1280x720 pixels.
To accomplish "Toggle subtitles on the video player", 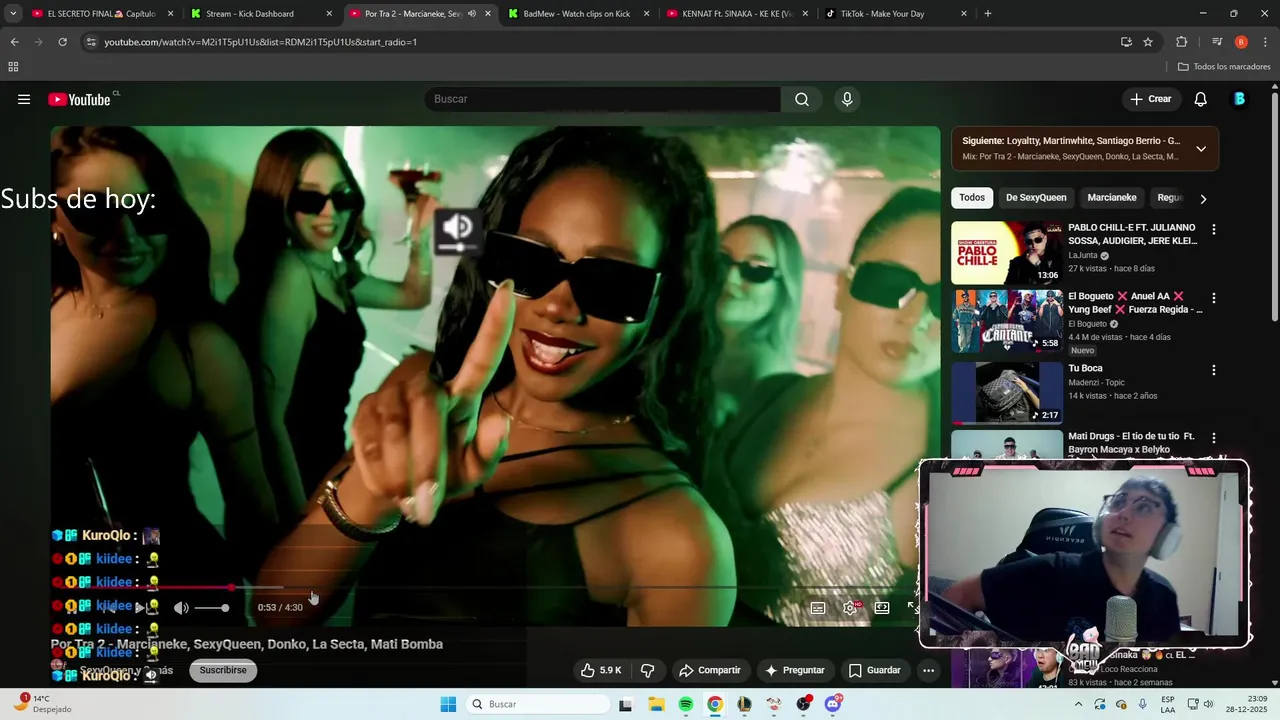I will point(818,607).
